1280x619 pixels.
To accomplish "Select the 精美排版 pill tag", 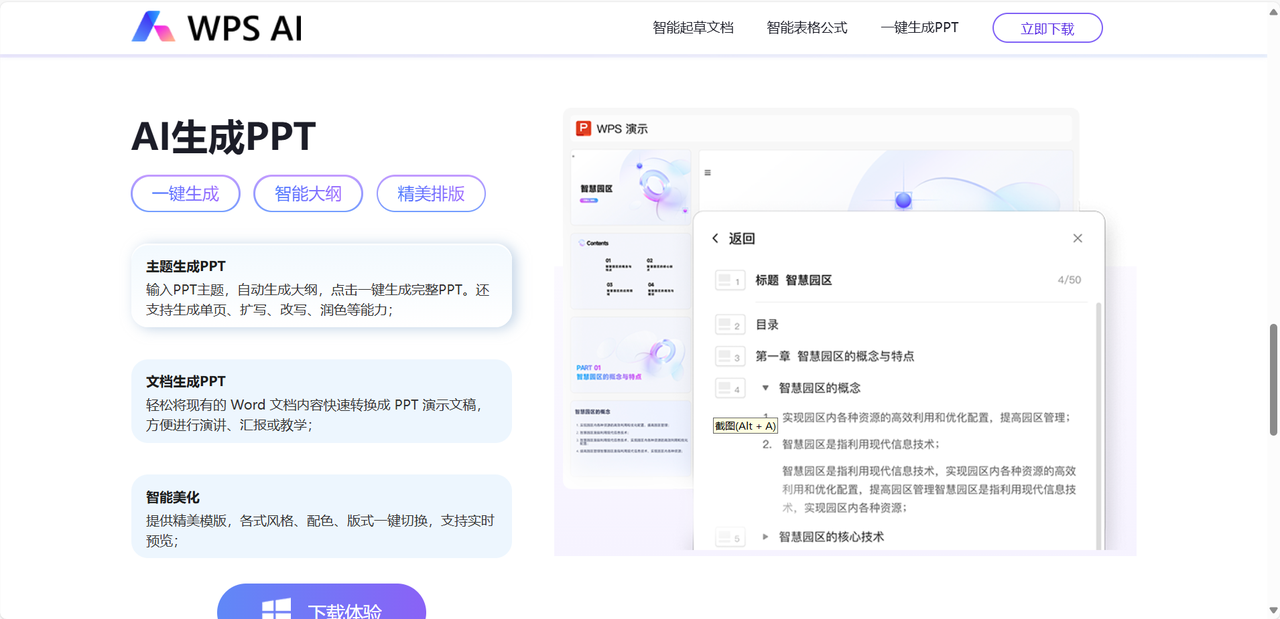I will pos(431,194).
